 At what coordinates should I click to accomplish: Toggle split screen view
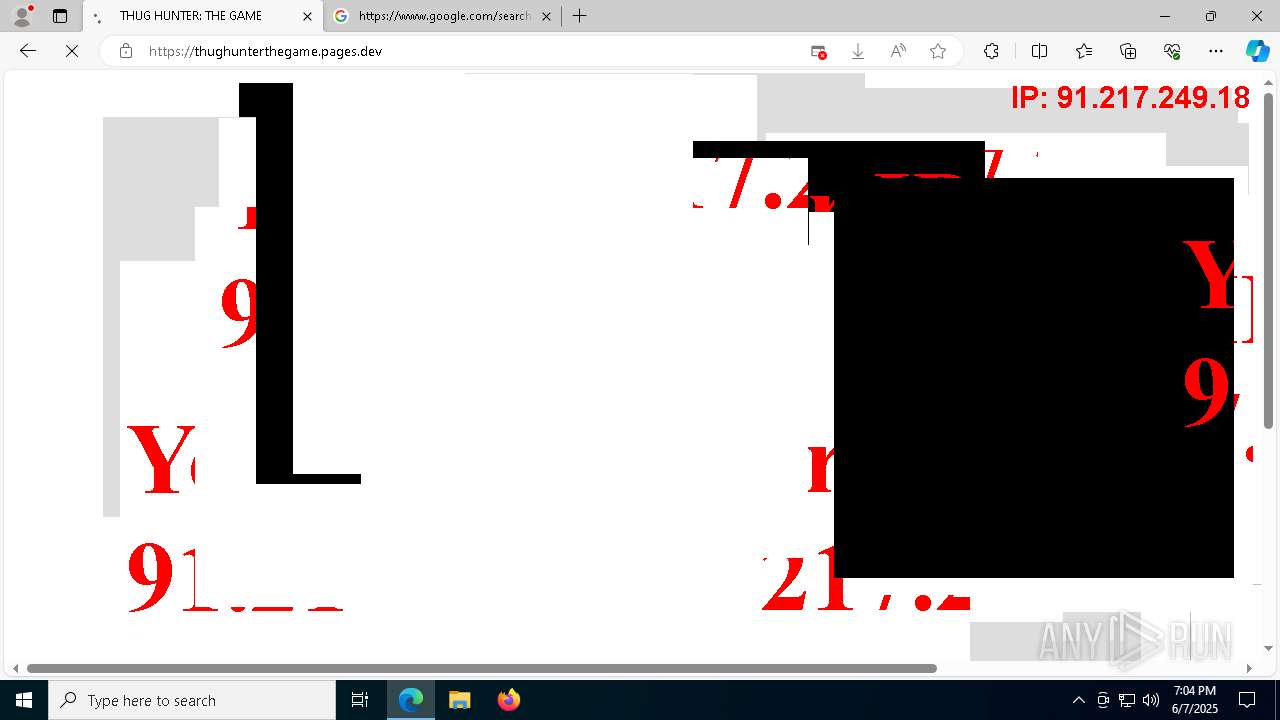[1039, 51]
